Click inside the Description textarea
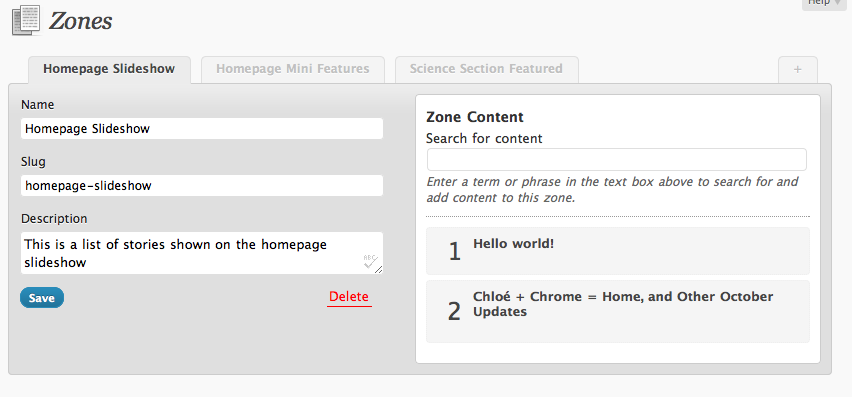 click(x=202, y=253)
